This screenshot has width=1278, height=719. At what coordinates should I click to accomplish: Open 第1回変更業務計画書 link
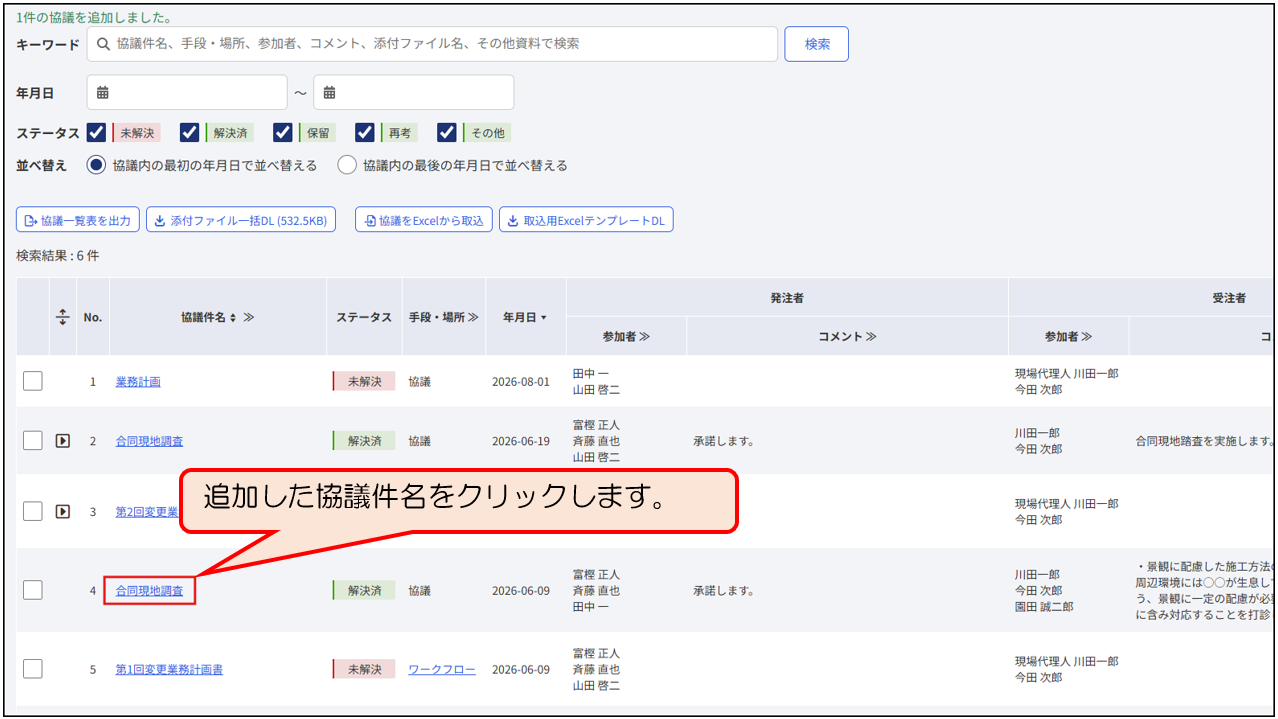169,670
